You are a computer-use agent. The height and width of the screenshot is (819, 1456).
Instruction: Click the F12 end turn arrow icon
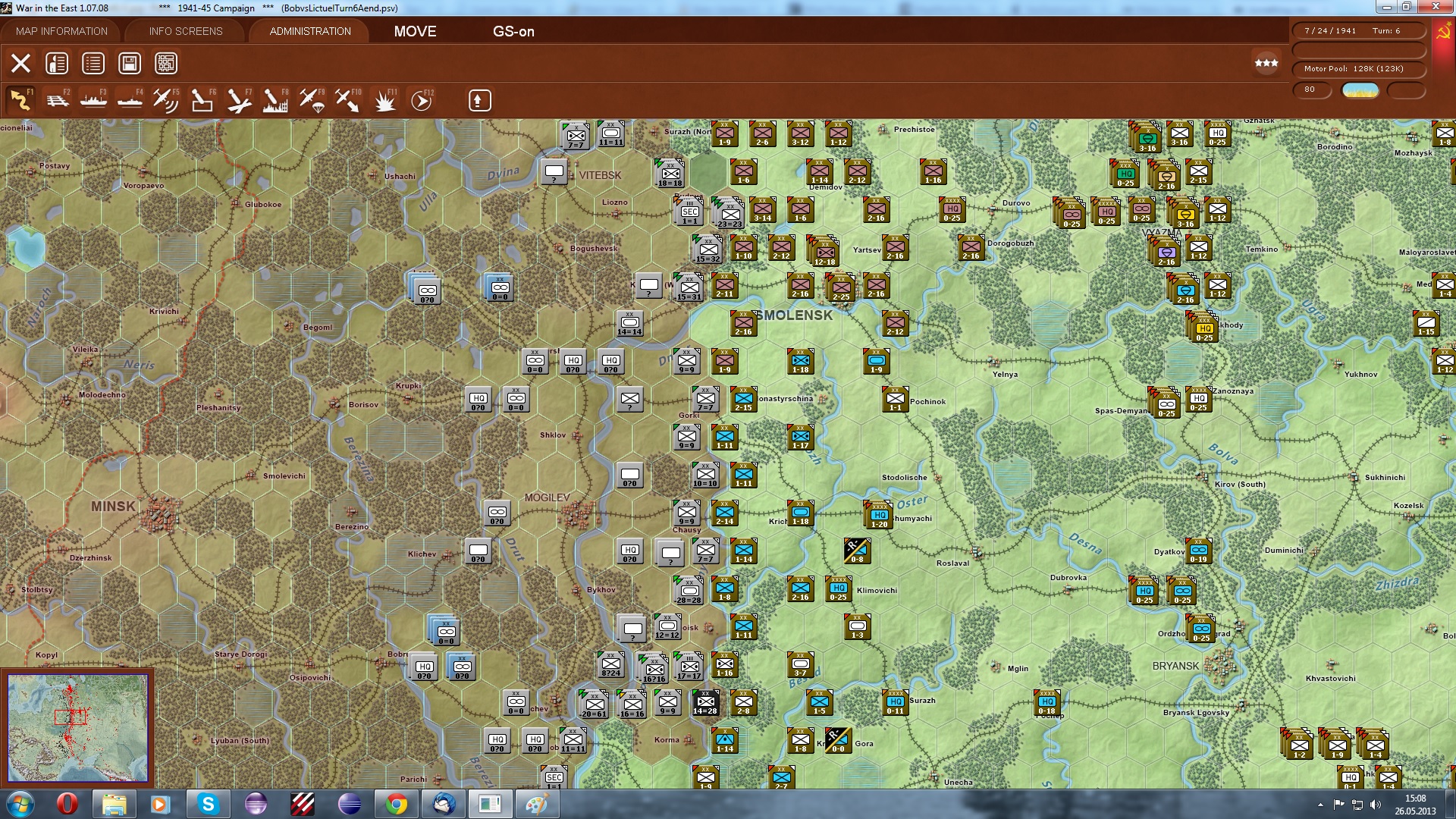click(421, 100)
